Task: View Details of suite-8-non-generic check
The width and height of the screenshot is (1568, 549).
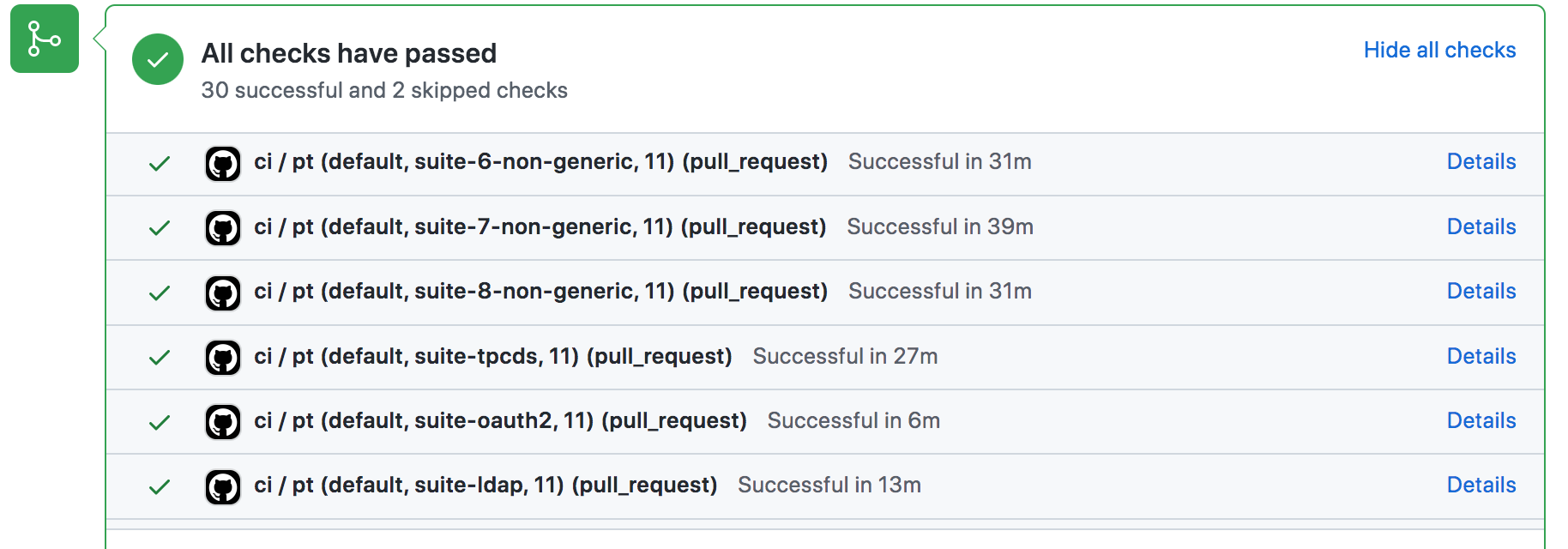Action: 1481,291
